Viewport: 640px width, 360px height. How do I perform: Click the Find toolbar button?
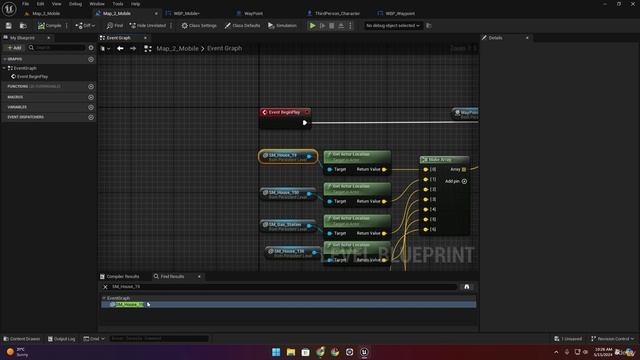click(x=115, y=26)
